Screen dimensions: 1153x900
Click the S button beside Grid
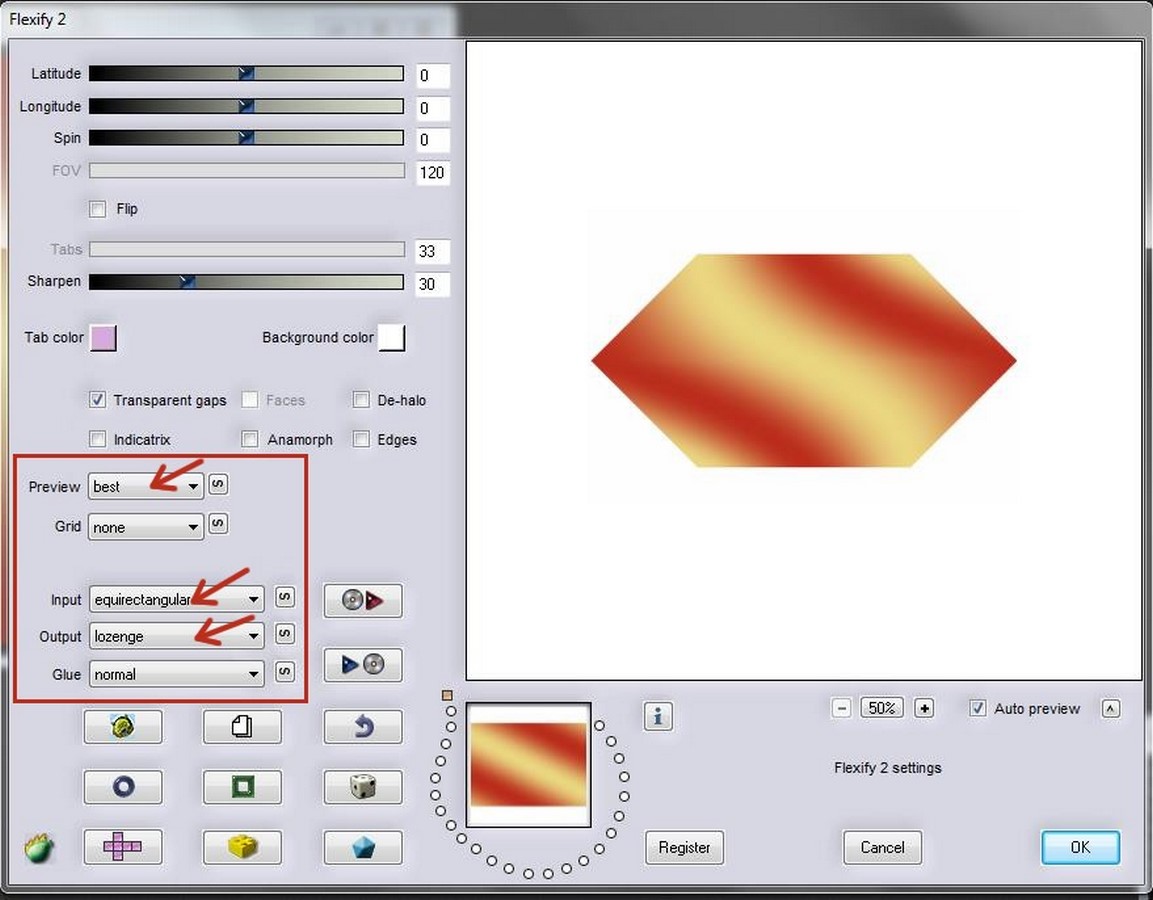coord(218,524)
